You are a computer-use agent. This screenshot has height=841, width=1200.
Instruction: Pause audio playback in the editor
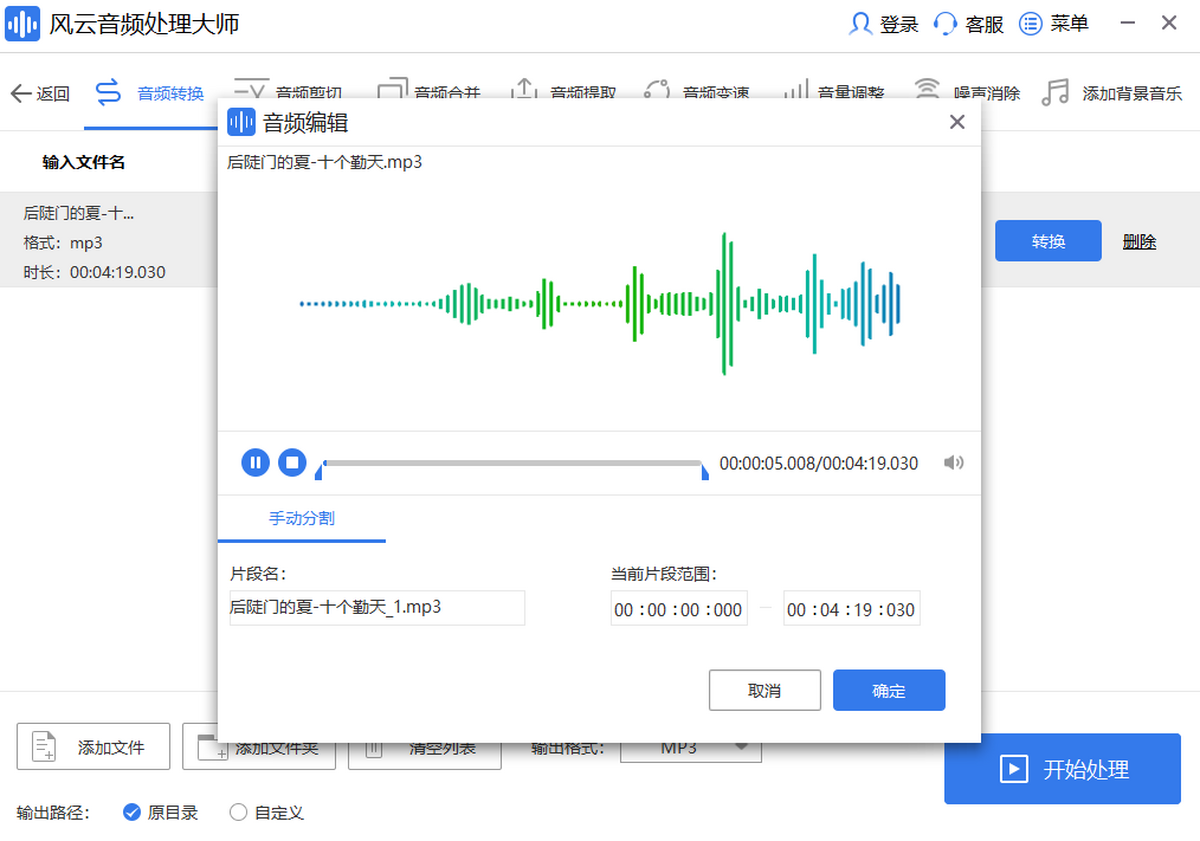pyautogui.click(x=255, y=463)
